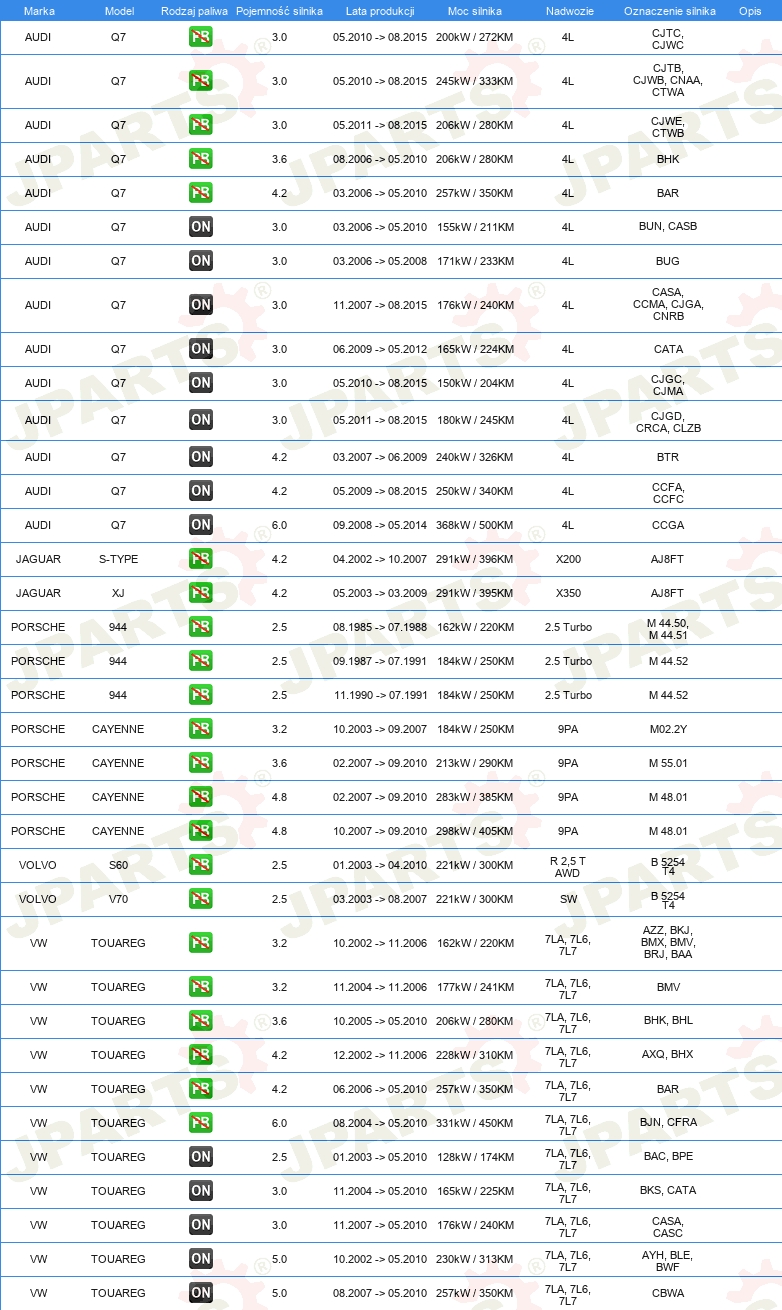Click PB icon for Porsche 944 220KM
The width and height of the screenshot is (782, 1310).
click(x=201, y=627)
